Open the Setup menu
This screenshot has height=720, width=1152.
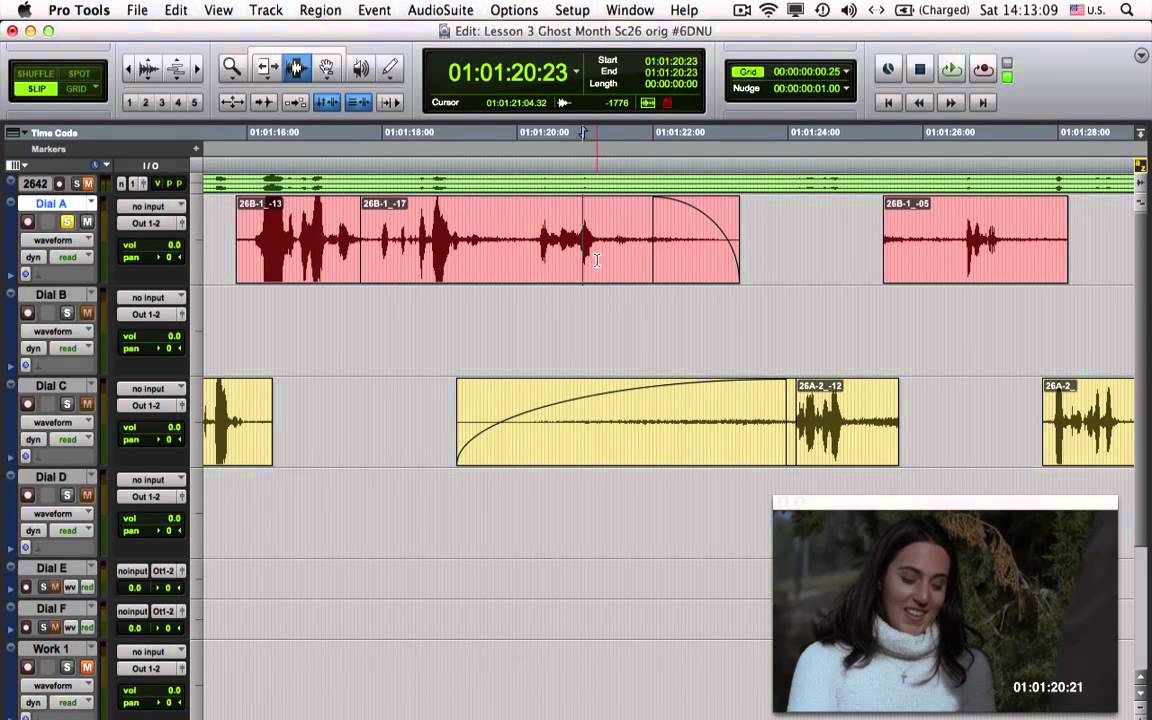click(x=572, y=10)
